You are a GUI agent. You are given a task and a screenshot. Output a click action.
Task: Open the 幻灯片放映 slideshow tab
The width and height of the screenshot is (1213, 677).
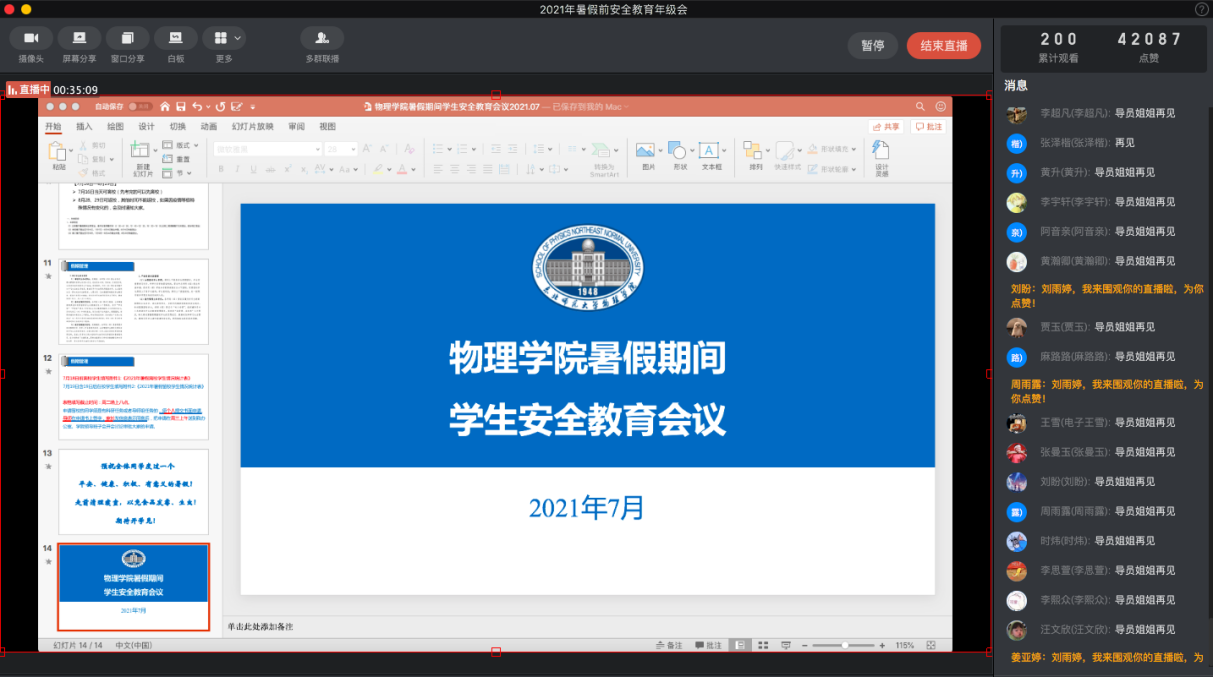coord(252,127)
